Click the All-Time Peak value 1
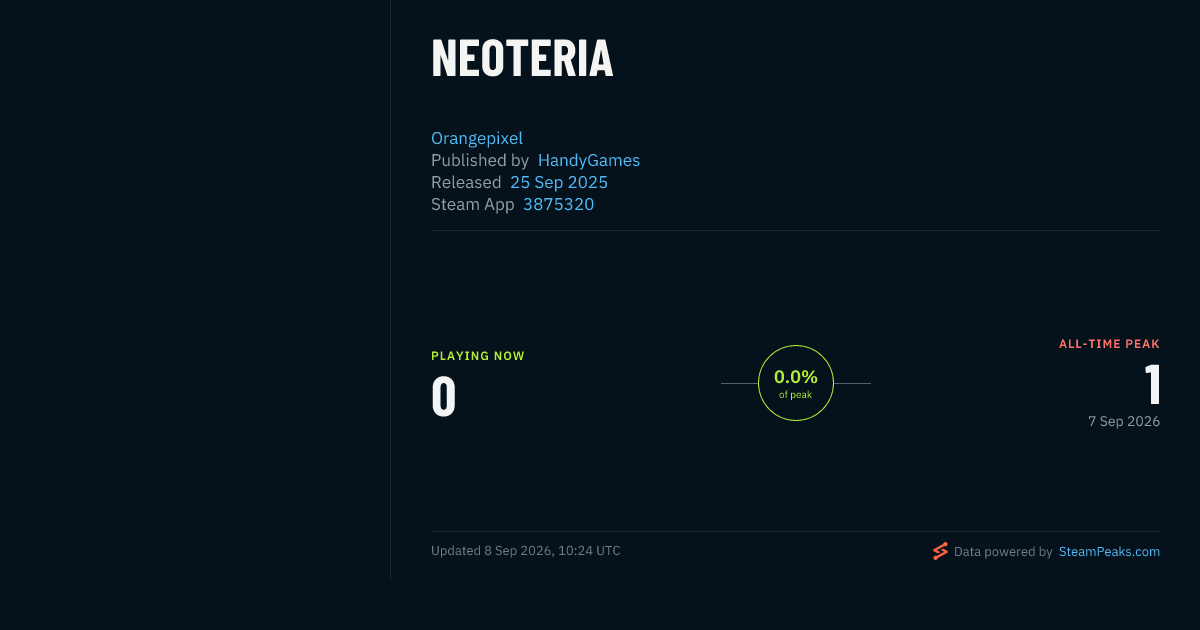Viewport: 1200px width, 630px height. point(1152,385)
